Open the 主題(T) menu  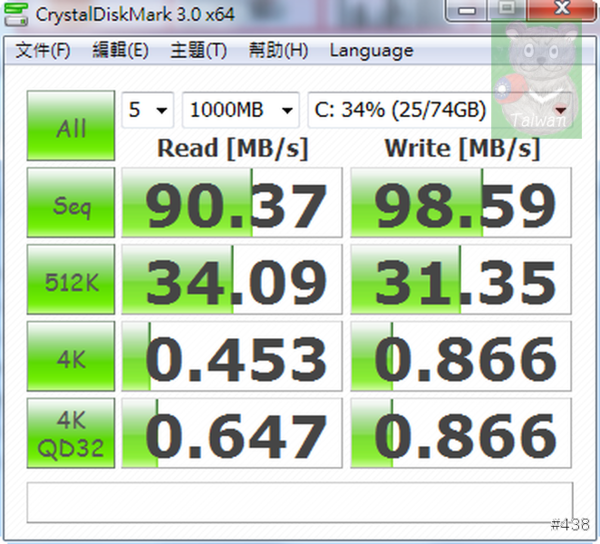click(x=199, y=50)
